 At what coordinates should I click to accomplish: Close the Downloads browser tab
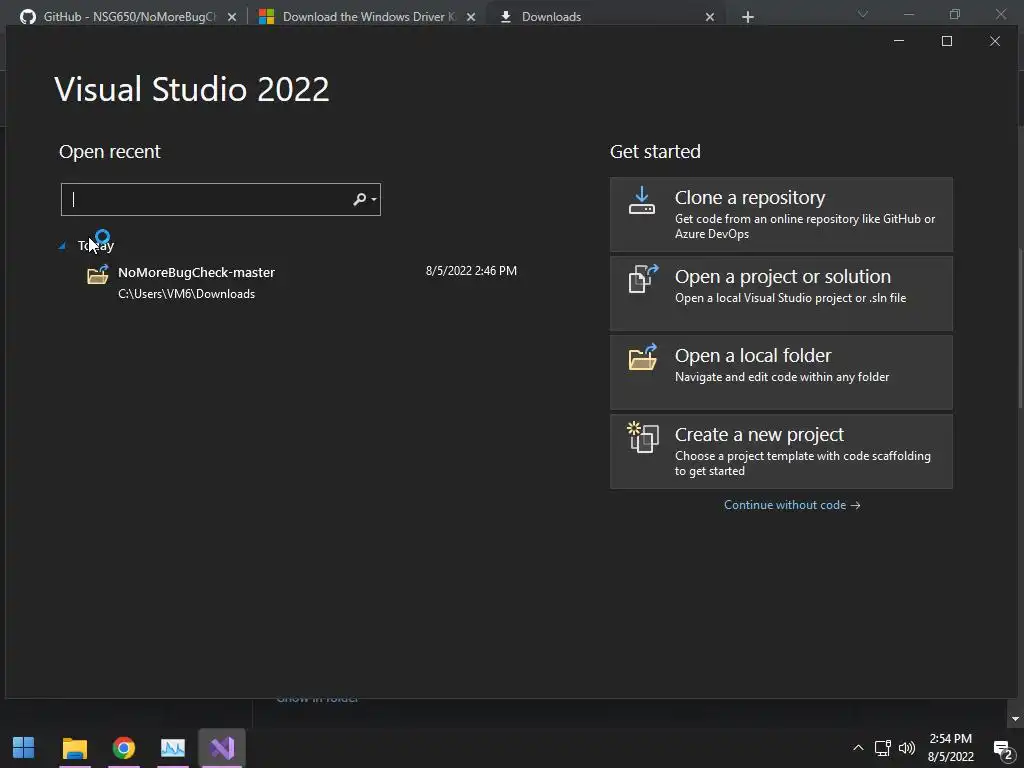[710, 18]
